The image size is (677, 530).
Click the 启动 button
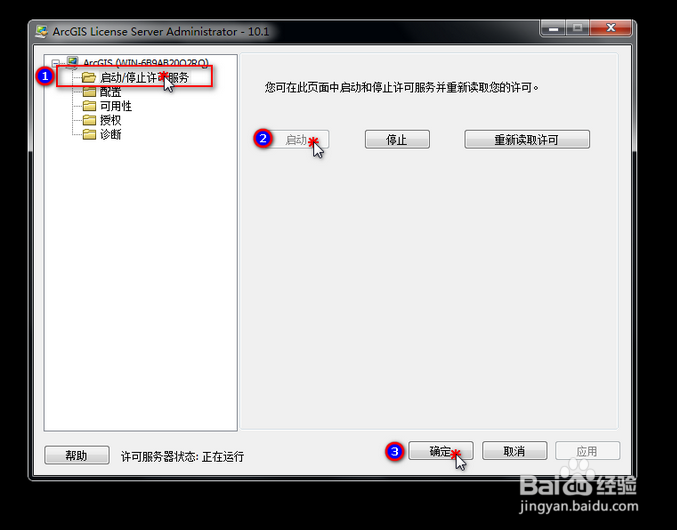(296, 139)
